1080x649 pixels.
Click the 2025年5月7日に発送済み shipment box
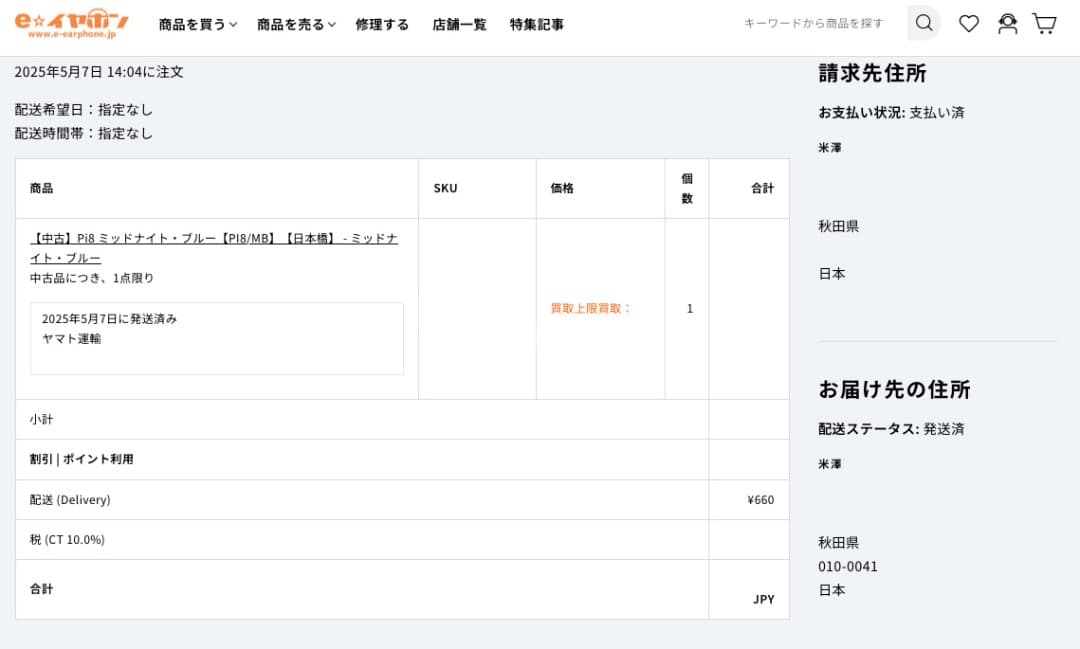(x=216, y=338)
